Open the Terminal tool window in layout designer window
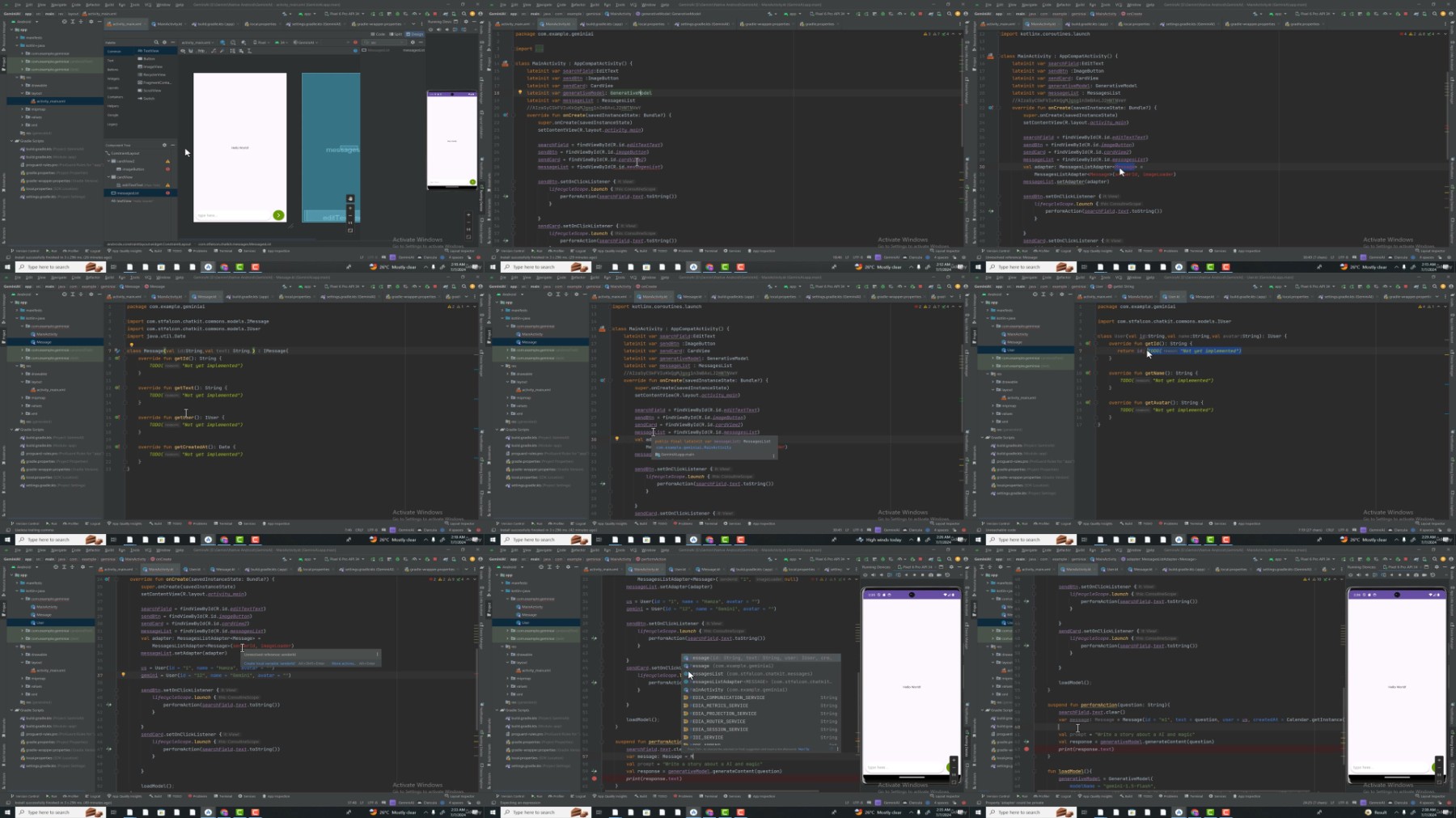The image size is (1456, 818). pos(223,251)
